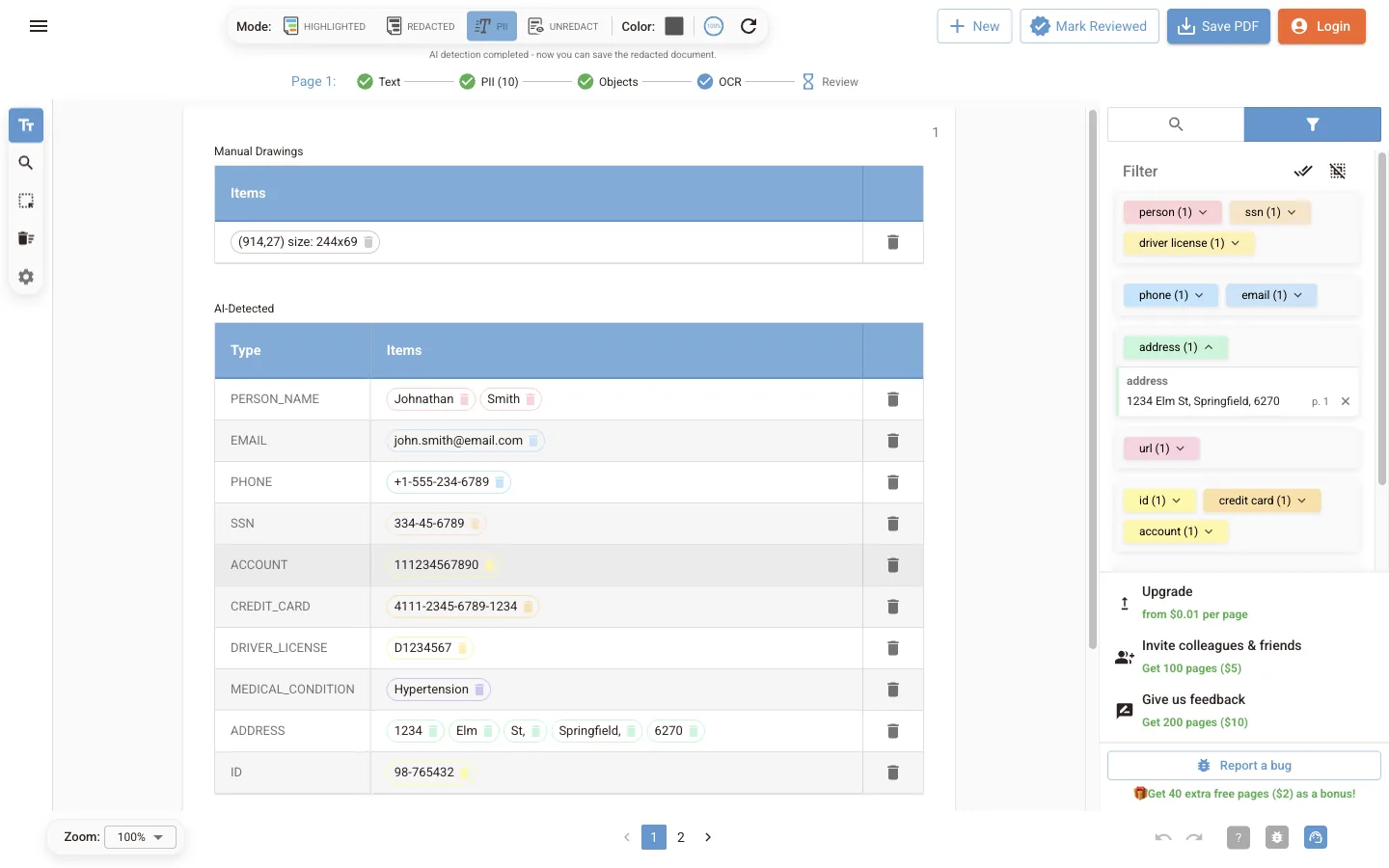Click the Save PDF button

[x=1218, y=26]
